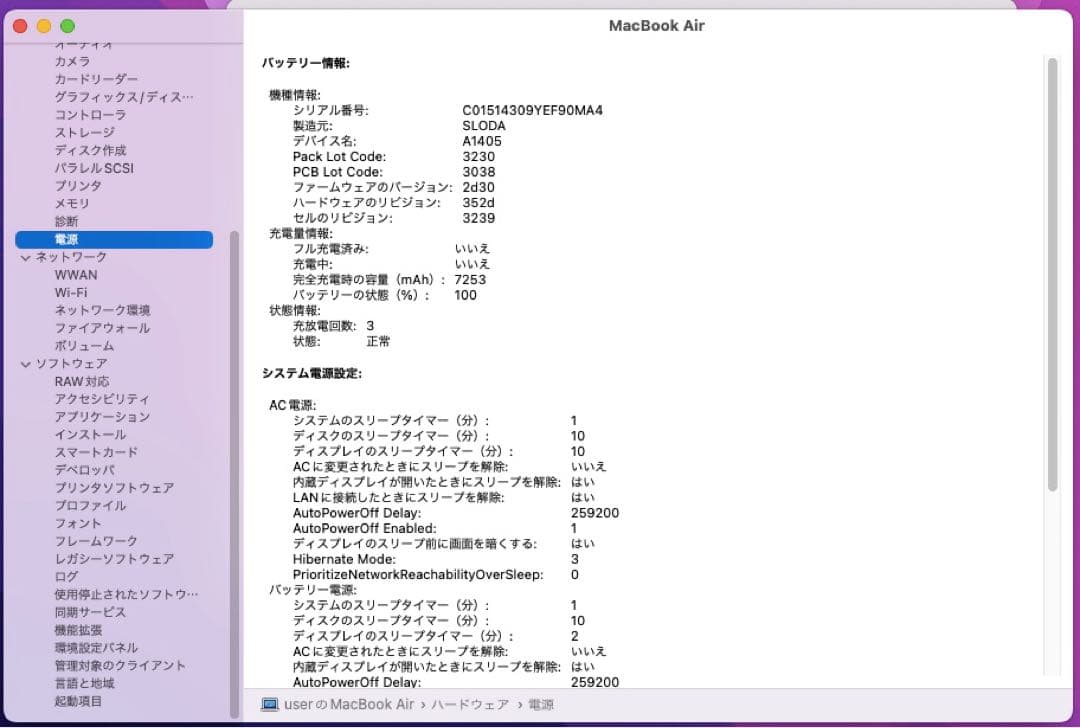Click manufacturer value SLODA
Screen dimensions: 1080x728
click(484, 126)
